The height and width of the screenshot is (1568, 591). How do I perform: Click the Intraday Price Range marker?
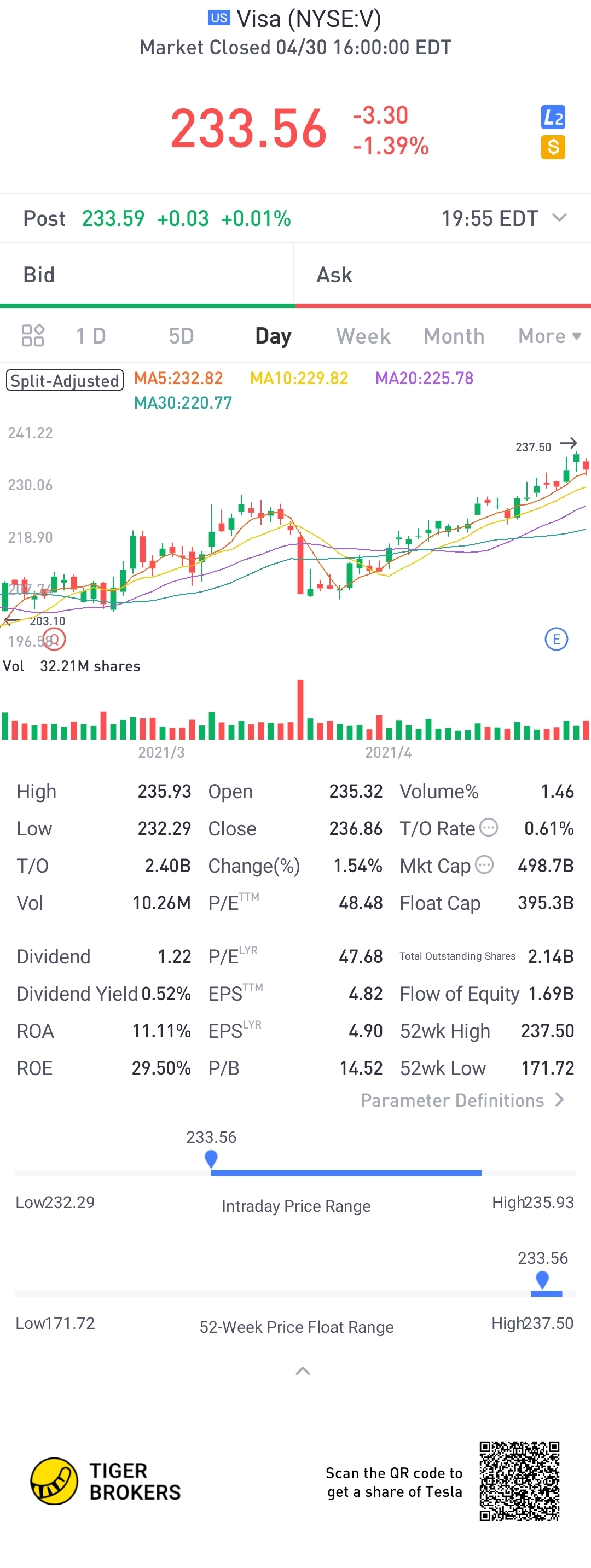pos(211,1159)
